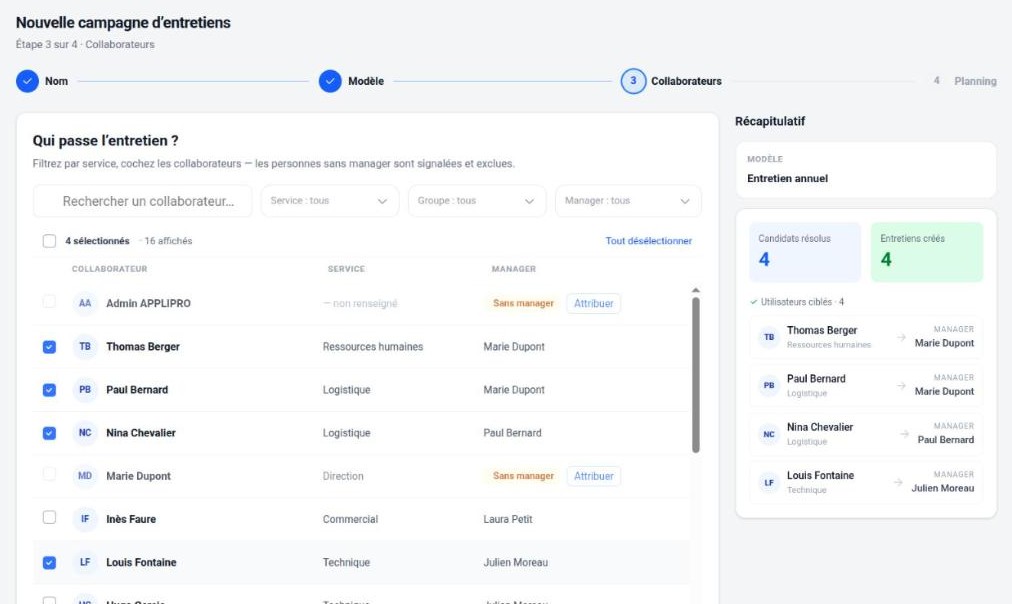Uncheck Nina Chevalier's checkbox
Screen dimensions: 1012x604
(49, 433)
